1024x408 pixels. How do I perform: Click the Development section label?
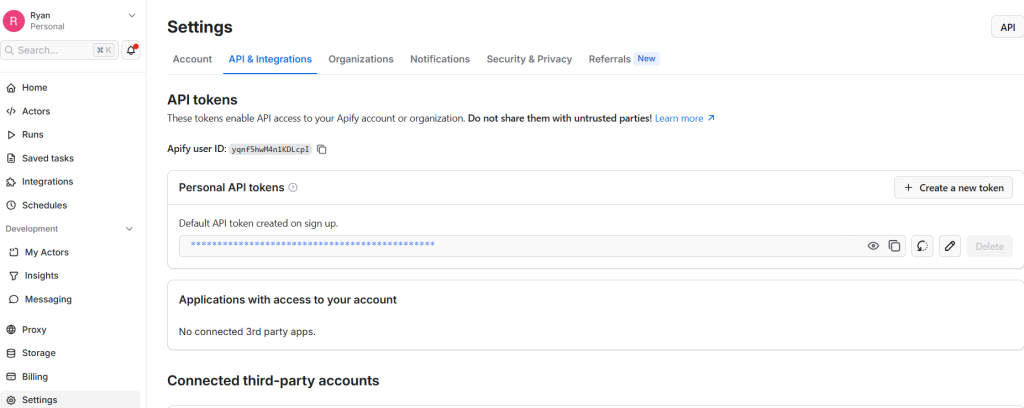click(x=31, y=229)
